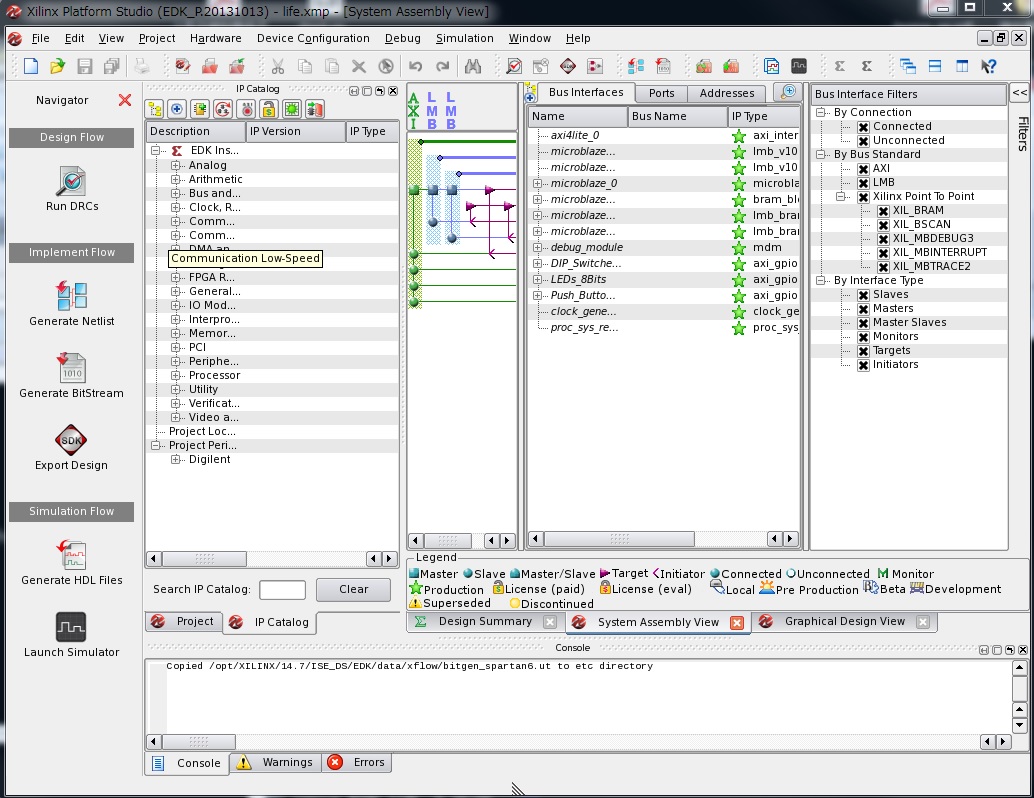Expand the debug_module row
Viewport: 1034px width, 798px height.
coord(537,247)
